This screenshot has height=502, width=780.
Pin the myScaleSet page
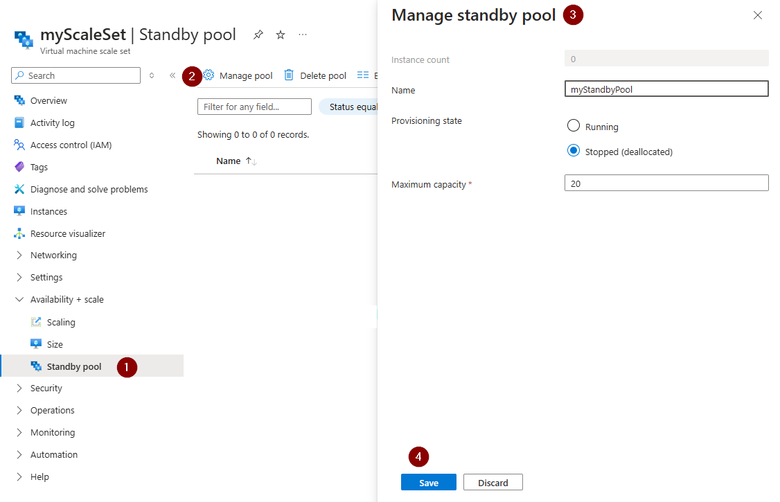(258, 35)
